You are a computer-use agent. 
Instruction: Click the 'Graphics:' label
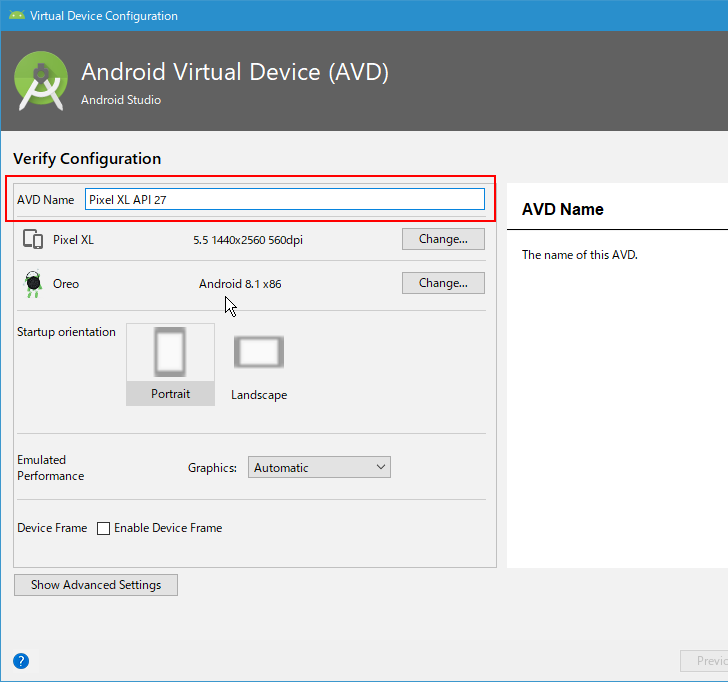[212, 468]
